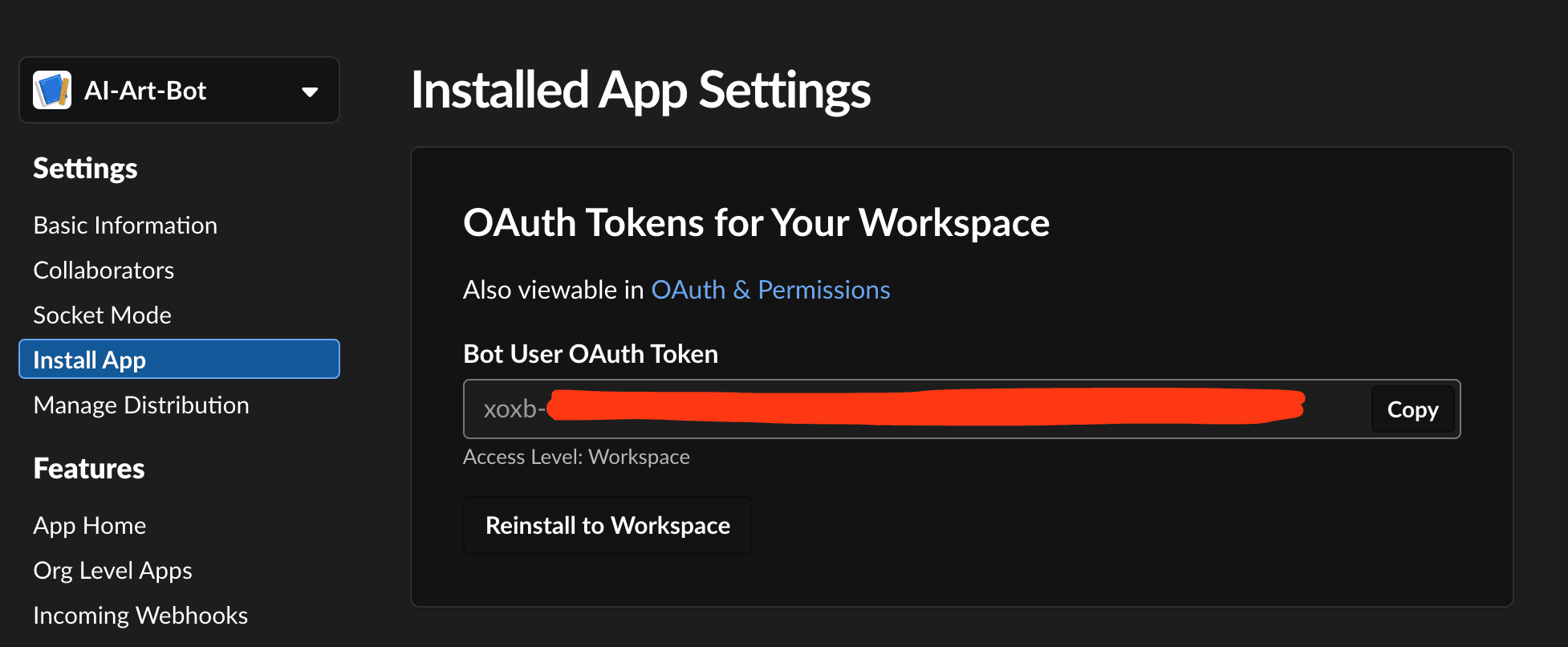Click the AI-Art-Bot app name
Viewport: 1568px width, 647px height.
tap(145, 91)
